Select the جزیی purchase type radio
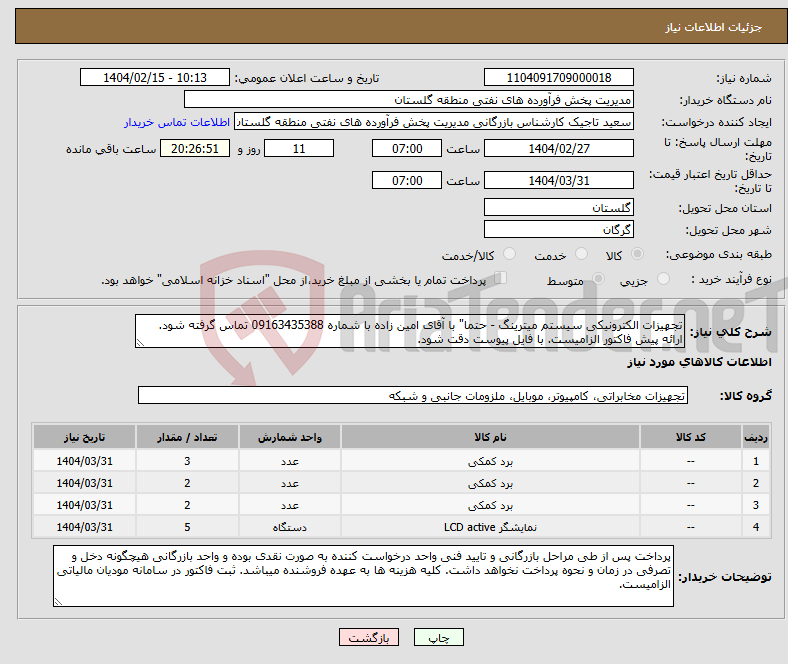The image size is (788, 664). (x=663, y=278)
